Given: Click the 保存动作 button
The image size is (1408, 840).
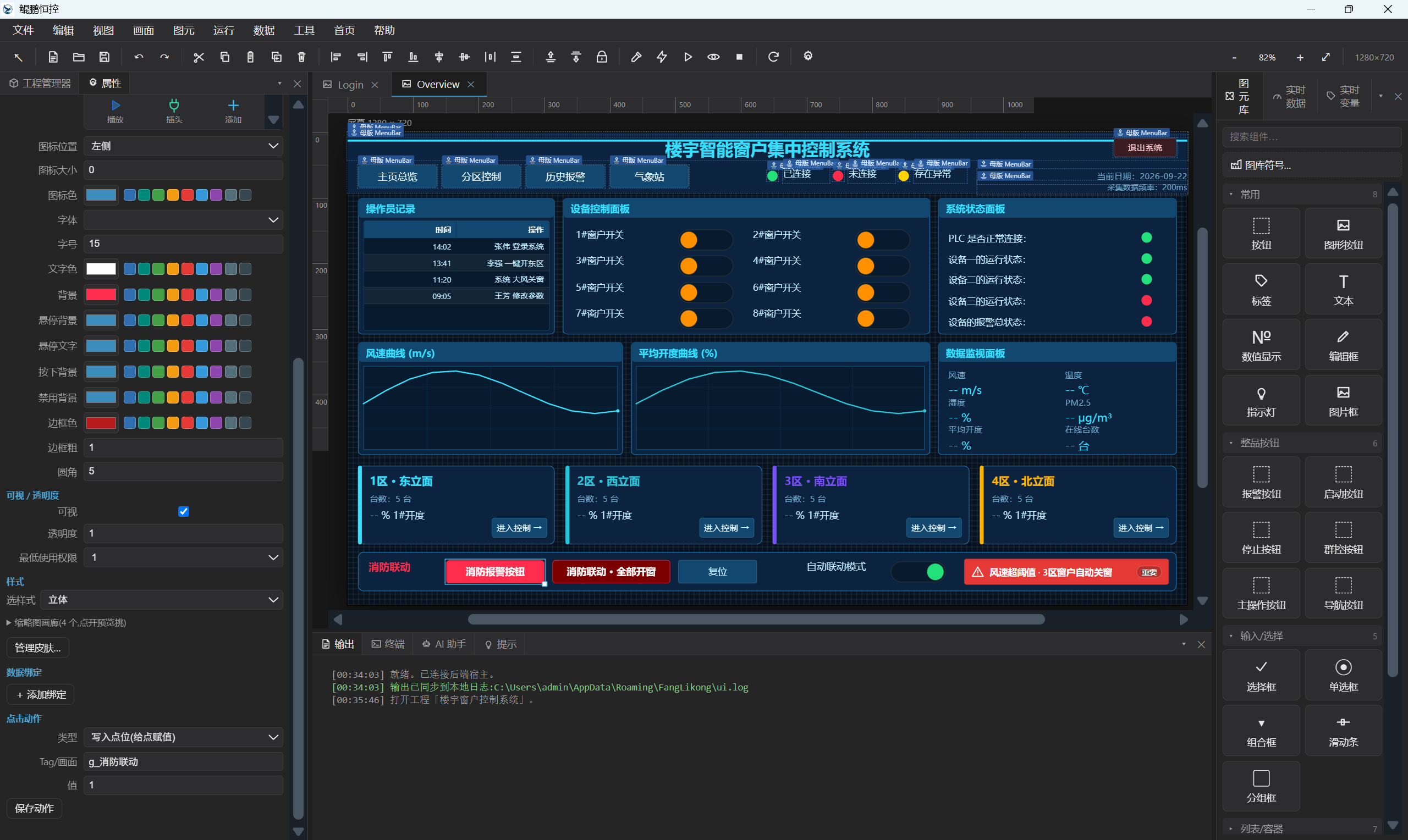Looking at the screenshot, I should point(34,808).
